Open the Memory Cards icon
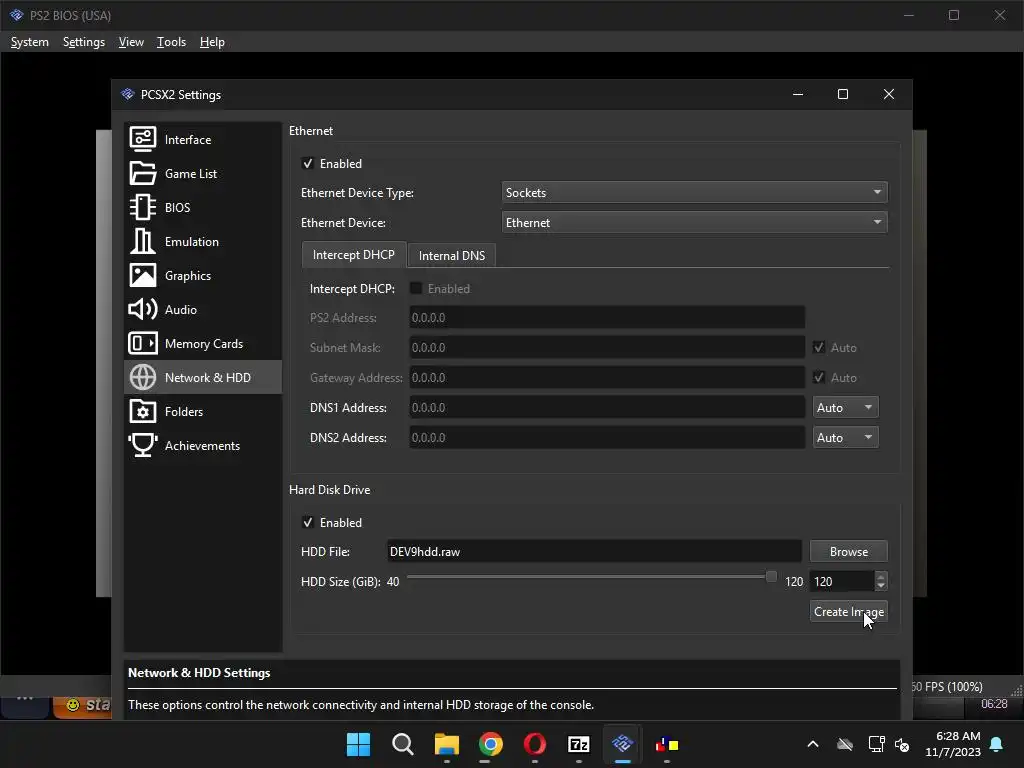Viewport: 1024px width, 768px height. point(142,343)
